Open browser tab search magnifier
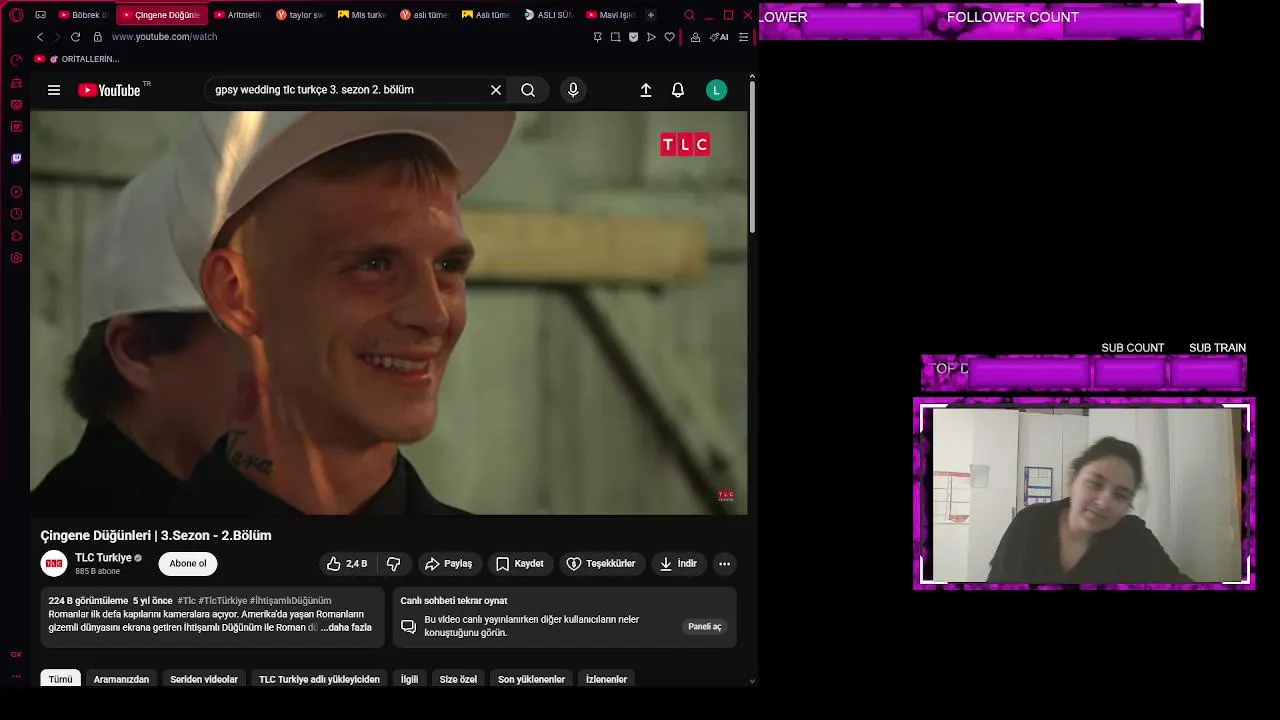This screenshot has height=720, width=1280. 689,15
